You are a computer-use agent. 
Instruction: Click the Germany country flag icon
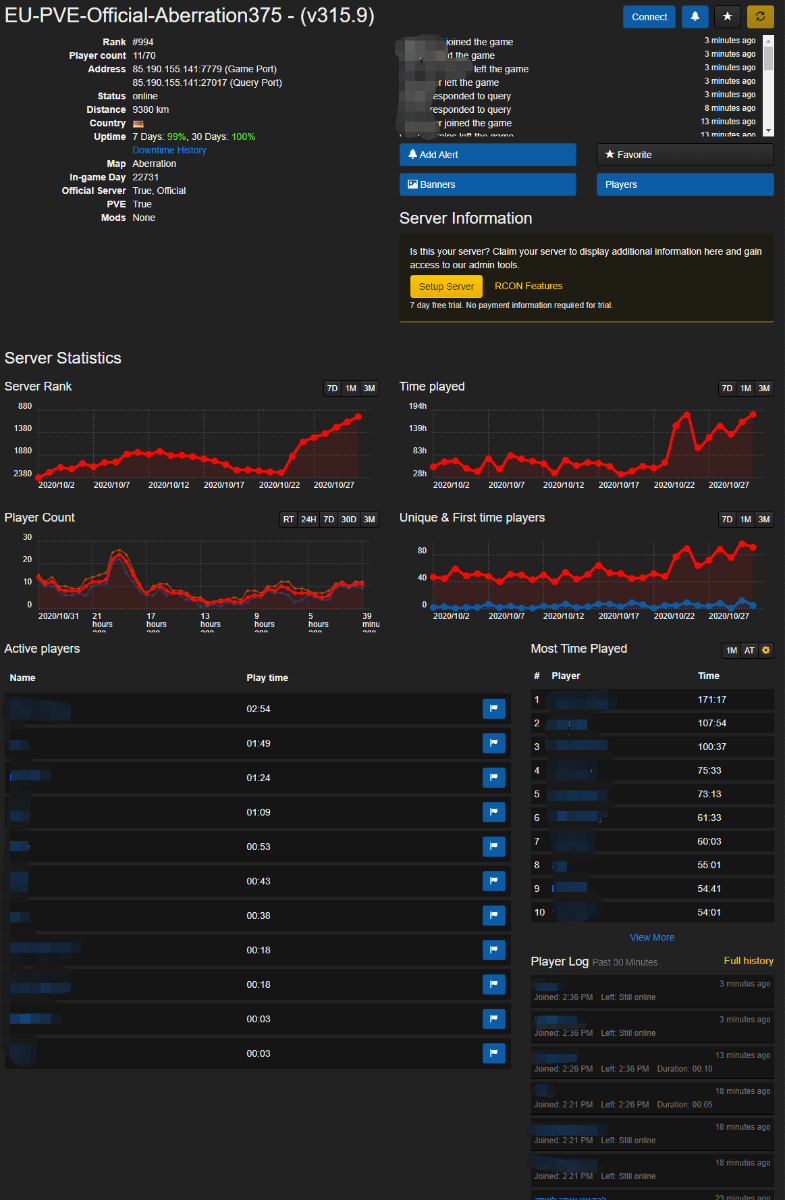138,123
